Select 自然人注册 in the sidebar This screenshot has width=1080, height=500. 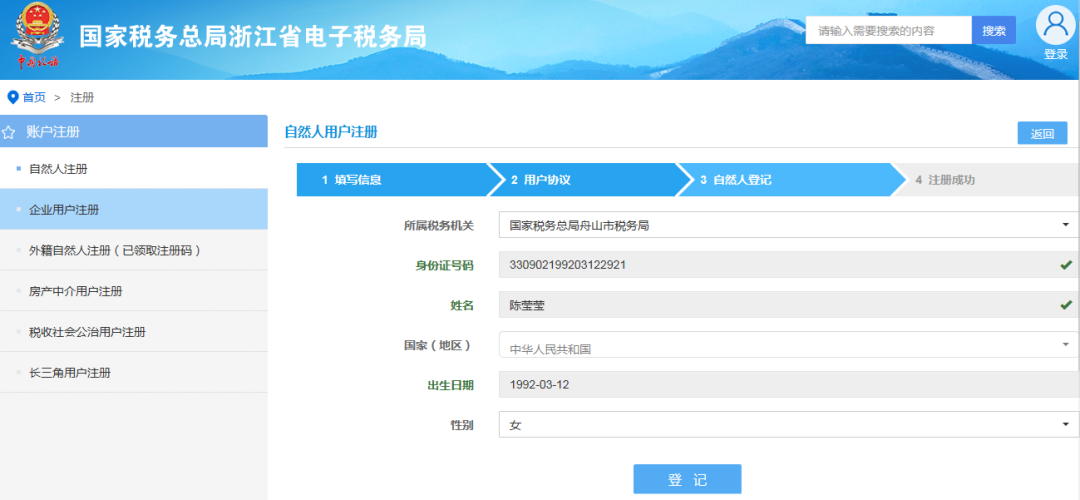pos(134,169)
